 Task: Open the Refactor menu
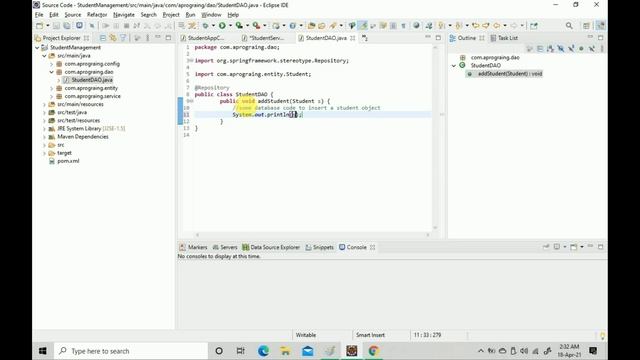coord(97,15)
